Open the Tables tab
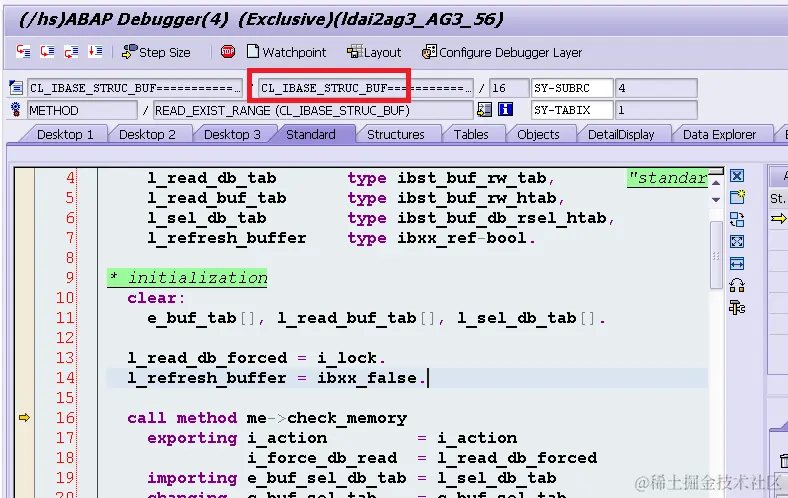 471,135
